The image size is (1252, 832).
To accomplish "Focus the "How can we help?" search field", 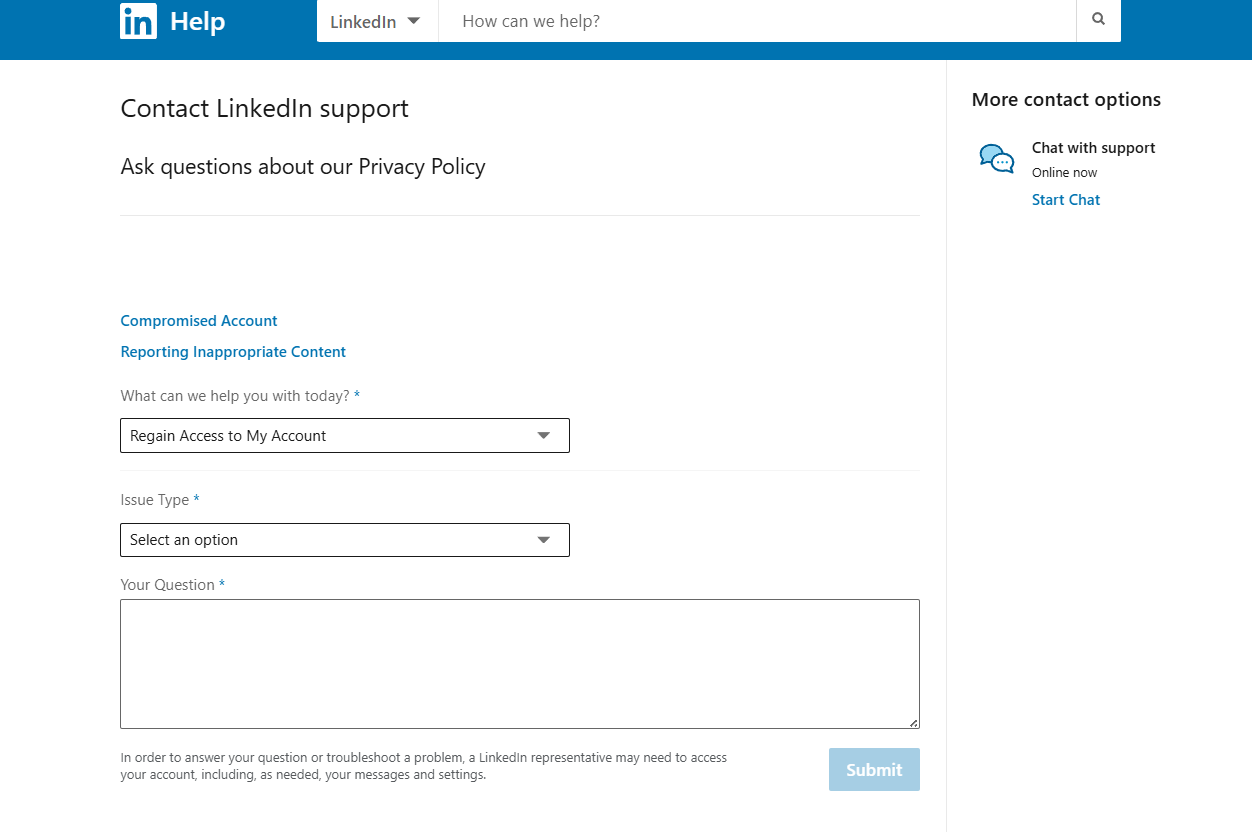I will [x=756, y=21].
